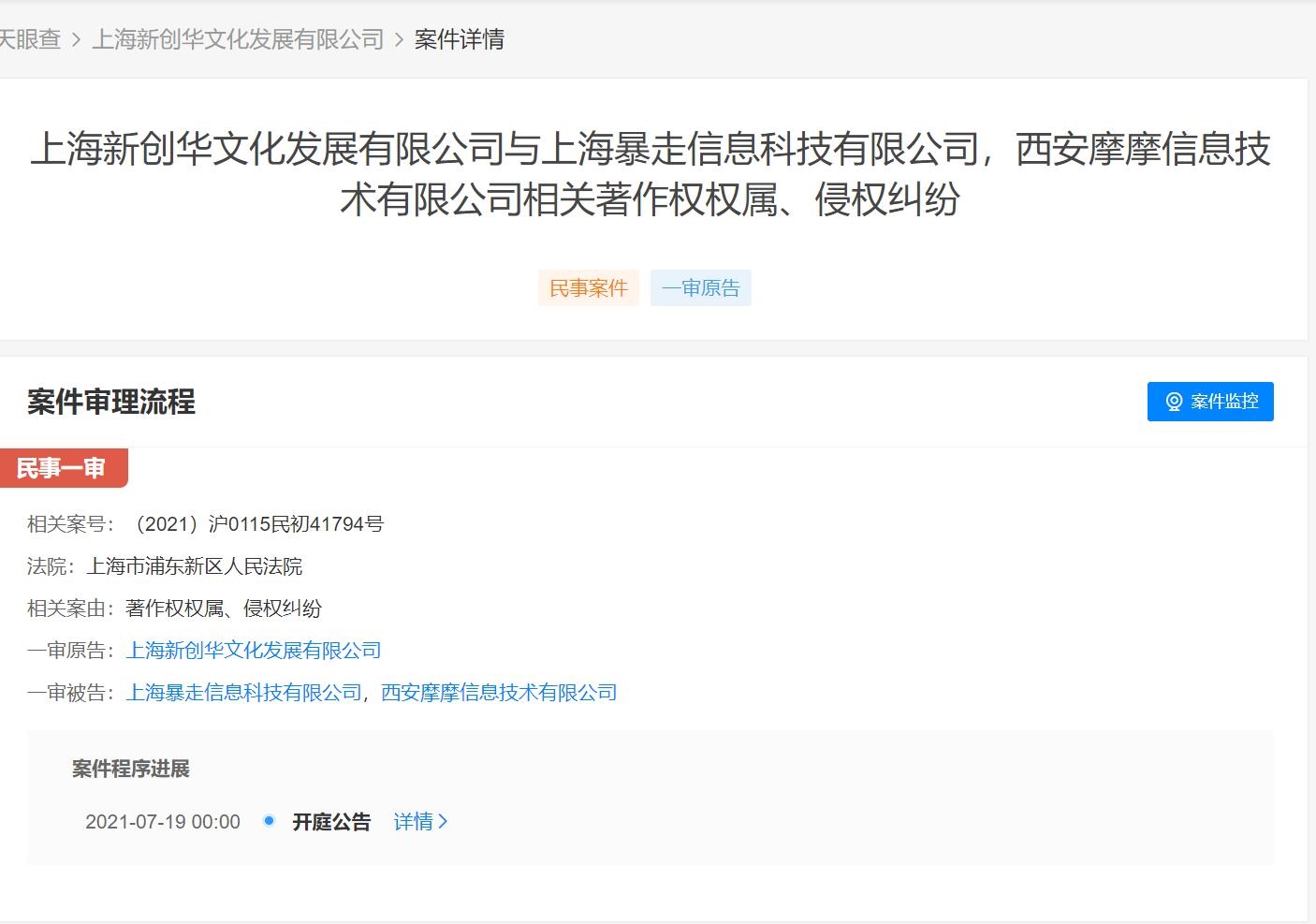Click the blue timeline dot marker
1316x924 pixels.
tap(269, 821)
